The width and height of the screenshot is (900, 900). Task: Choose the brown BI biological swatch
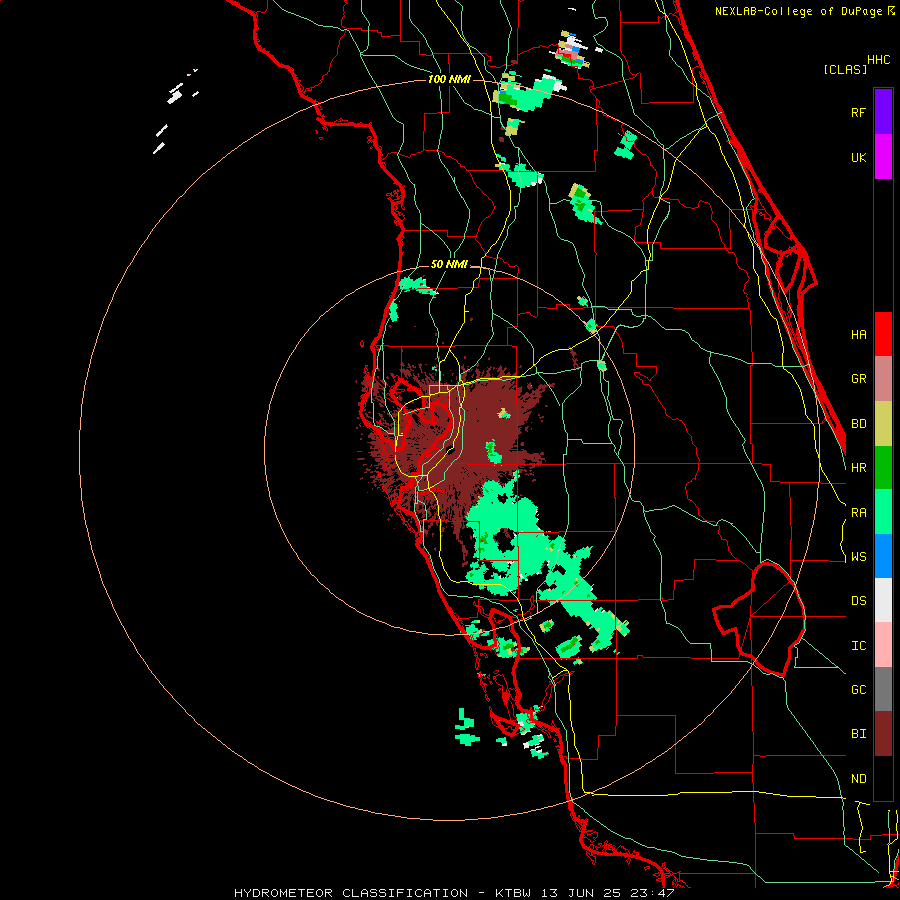(x=883, y=734)
